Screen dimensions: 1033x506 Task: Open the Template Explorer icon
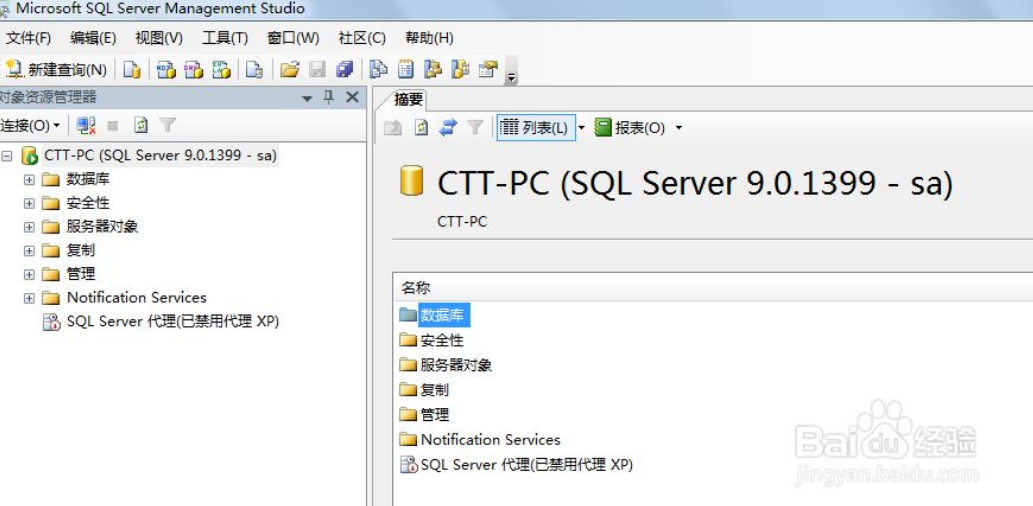pyautogui.click(x=460, y=70)
